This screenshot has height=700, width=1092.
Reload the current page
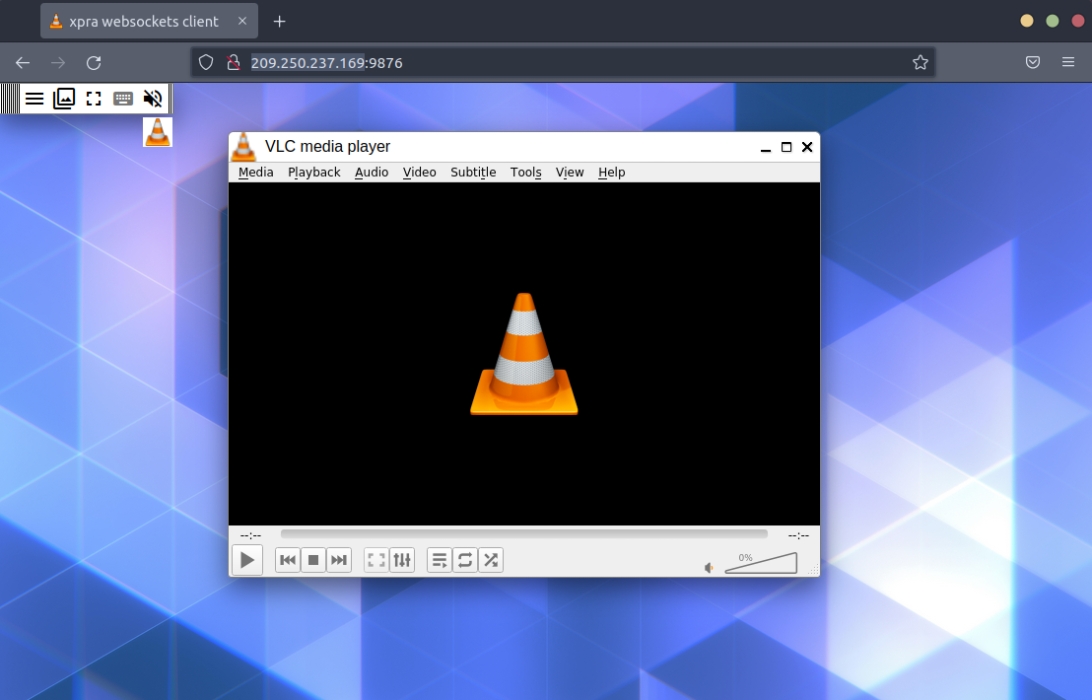[x=93, y=62]
